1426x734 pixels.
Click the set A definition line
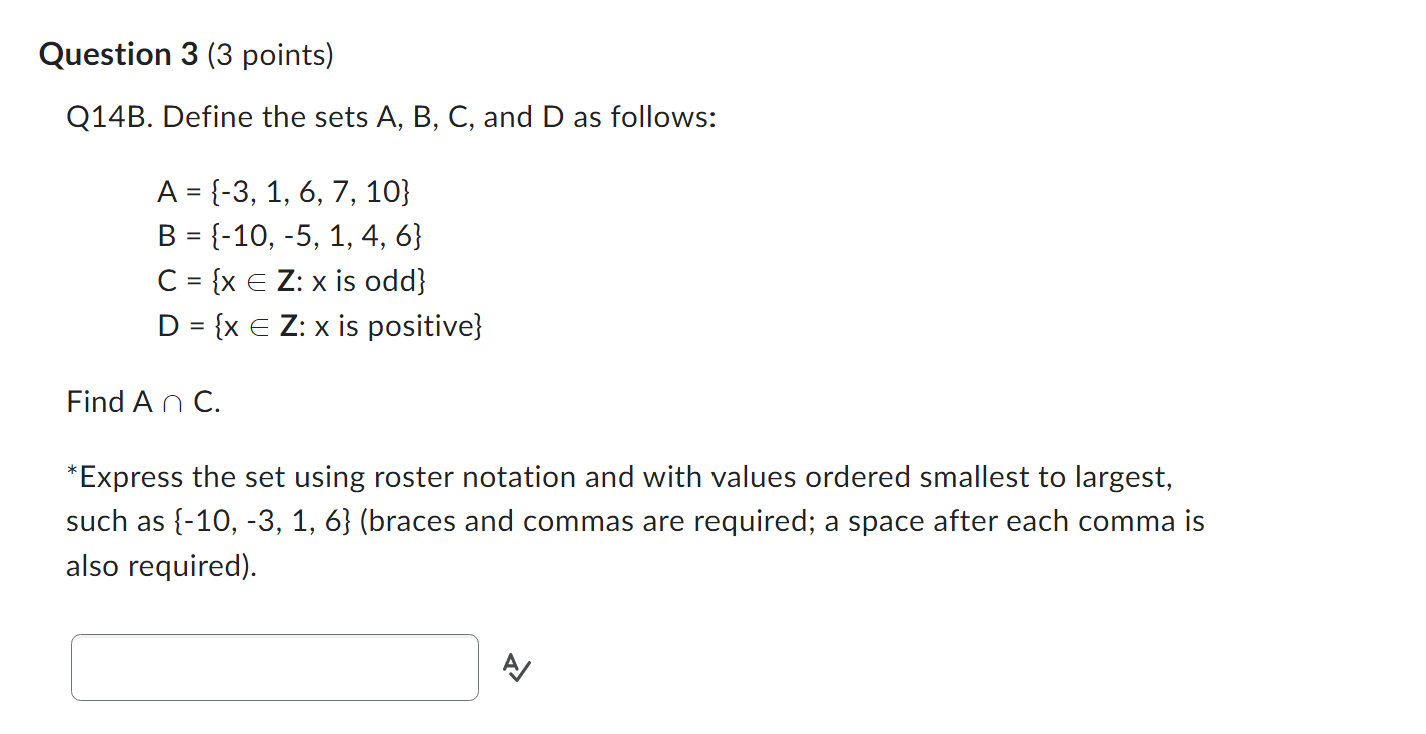click(284, 192)
